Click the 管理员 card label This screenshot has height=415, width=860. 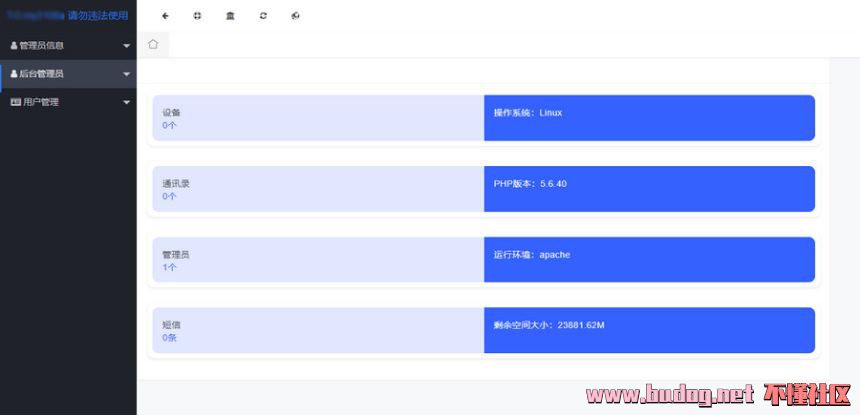pyautogui.click(x=176, y=255)
